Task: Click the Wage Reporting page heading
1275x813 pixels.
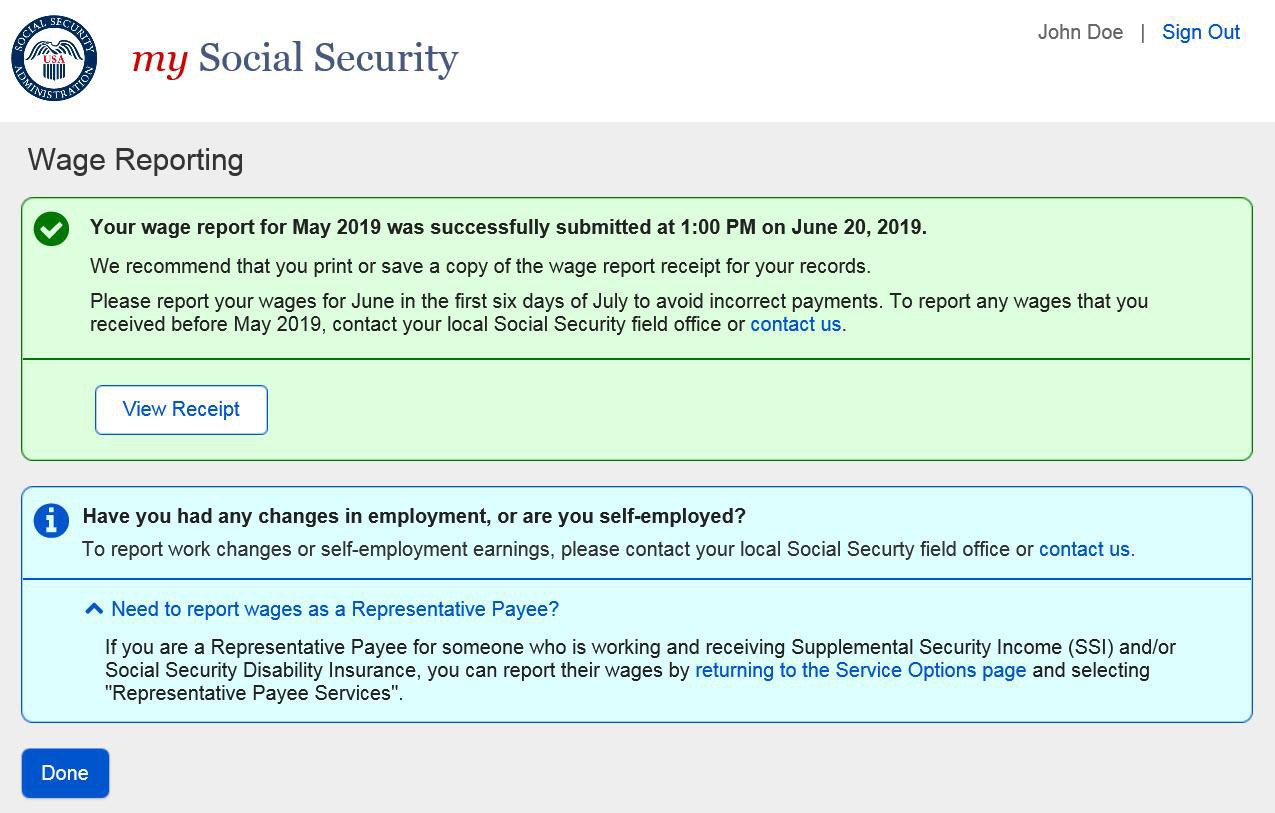Action: (136, 160)
